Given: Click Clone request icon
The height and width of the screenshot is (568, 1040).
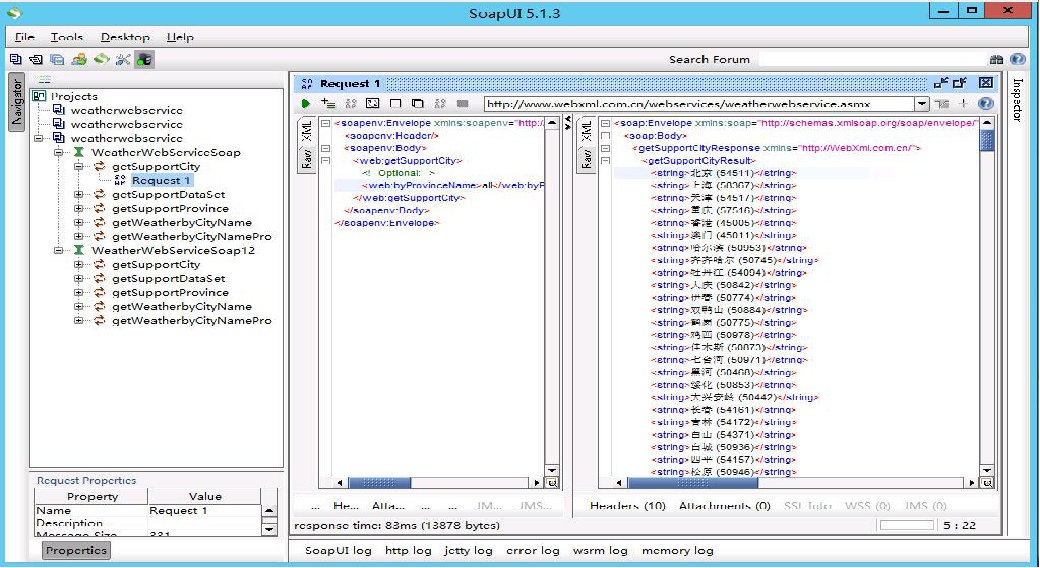Looking at the screenshot, I should (418, 104).
